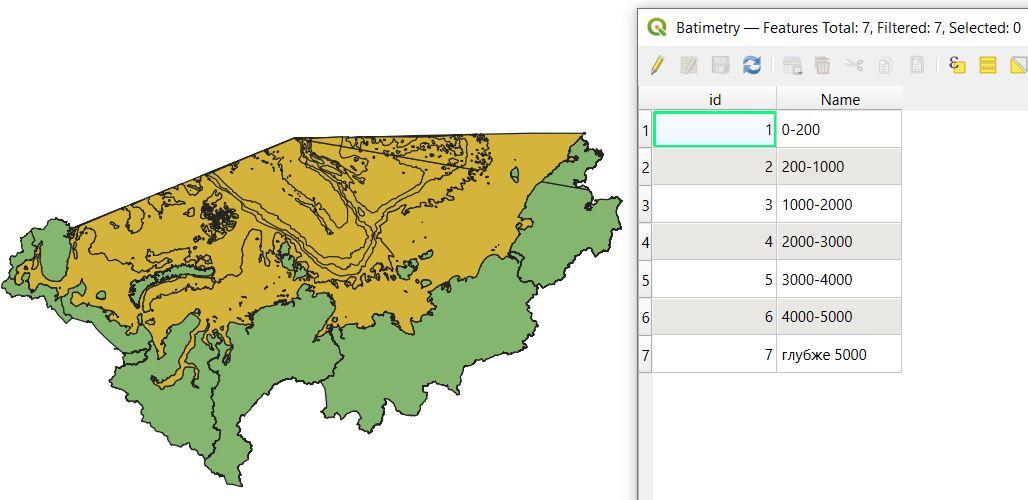Click the cell containing 200-1000

838,167
